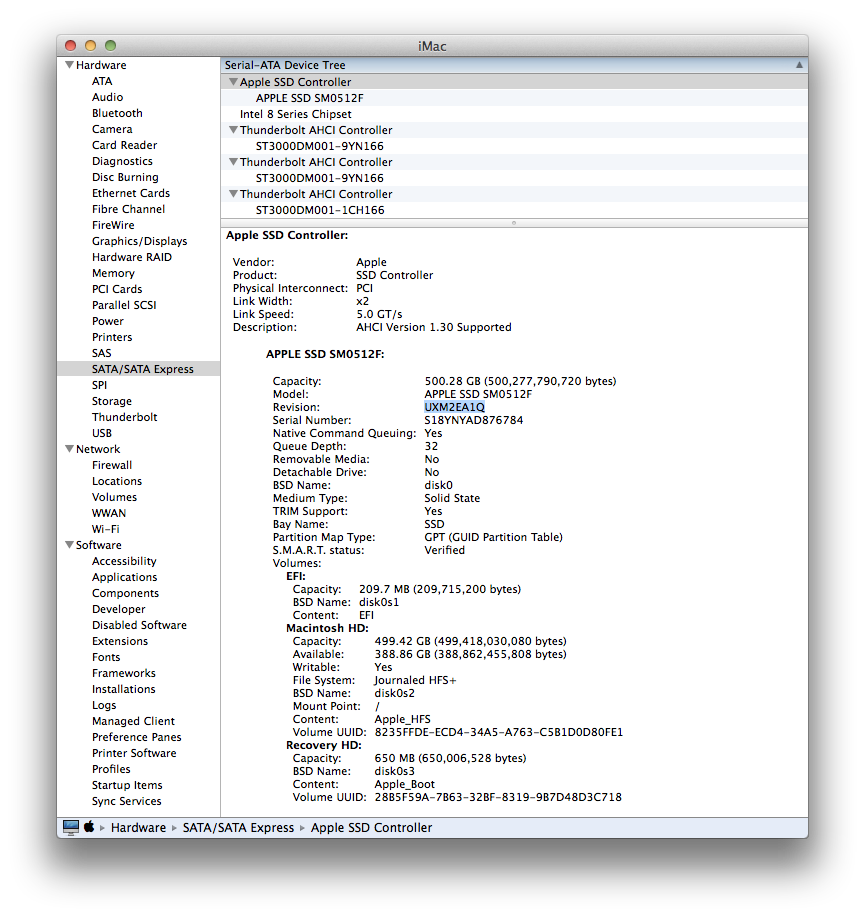Collapse the Hardware section triangle
Image resolution: width=865 pixels, height=917 pixels.
point(70,65)
